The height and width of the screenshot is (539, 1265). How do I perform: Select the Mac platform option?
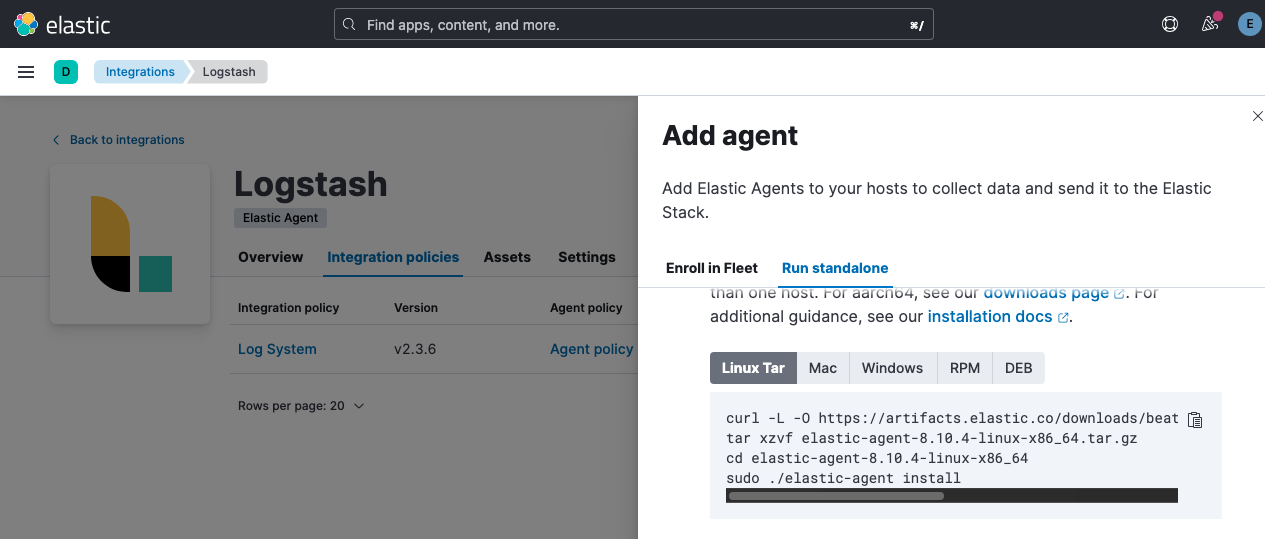[822, 368]
